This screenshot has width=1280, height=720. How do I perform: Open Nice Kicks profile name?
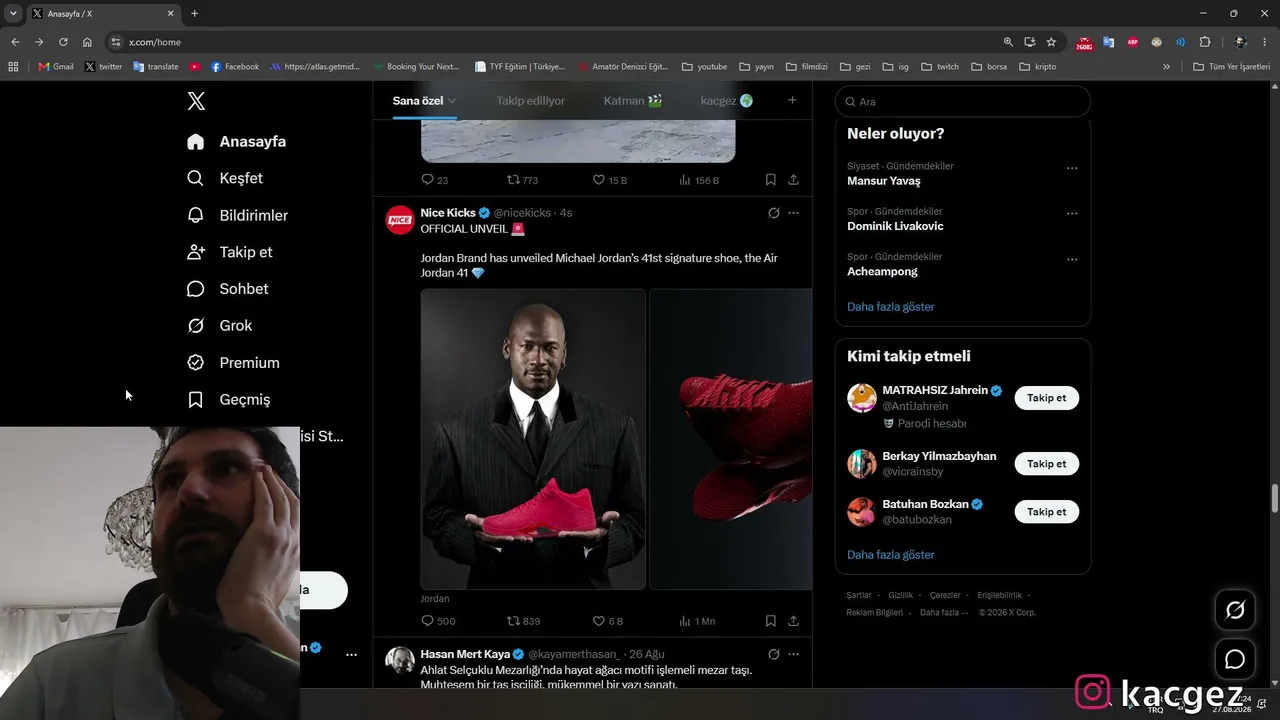(448, 213)
